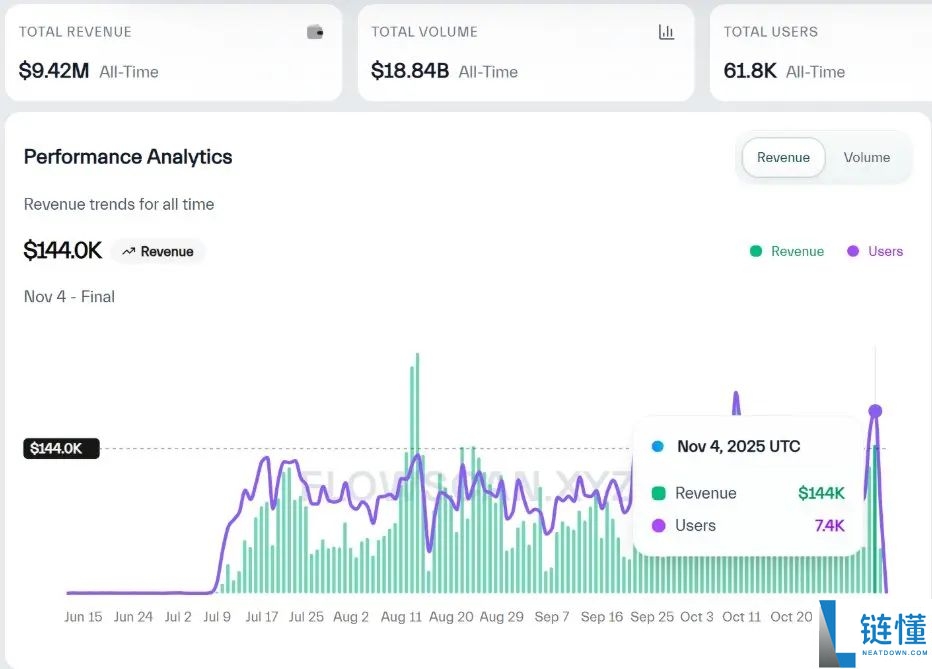Click the Jul 9 x-axis date label
The width and height of the screenshot is (932, 669).
pos(215,617)
